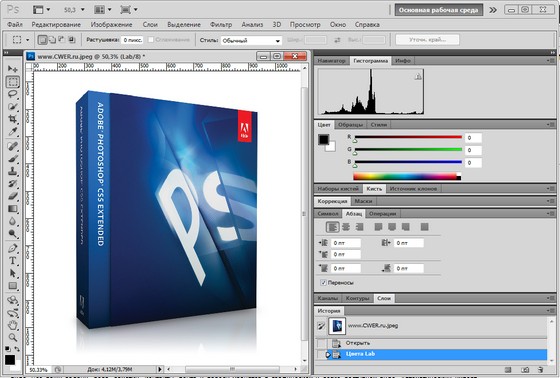Select the Lasso tool
Screen dimensions: 560x378
13,94
